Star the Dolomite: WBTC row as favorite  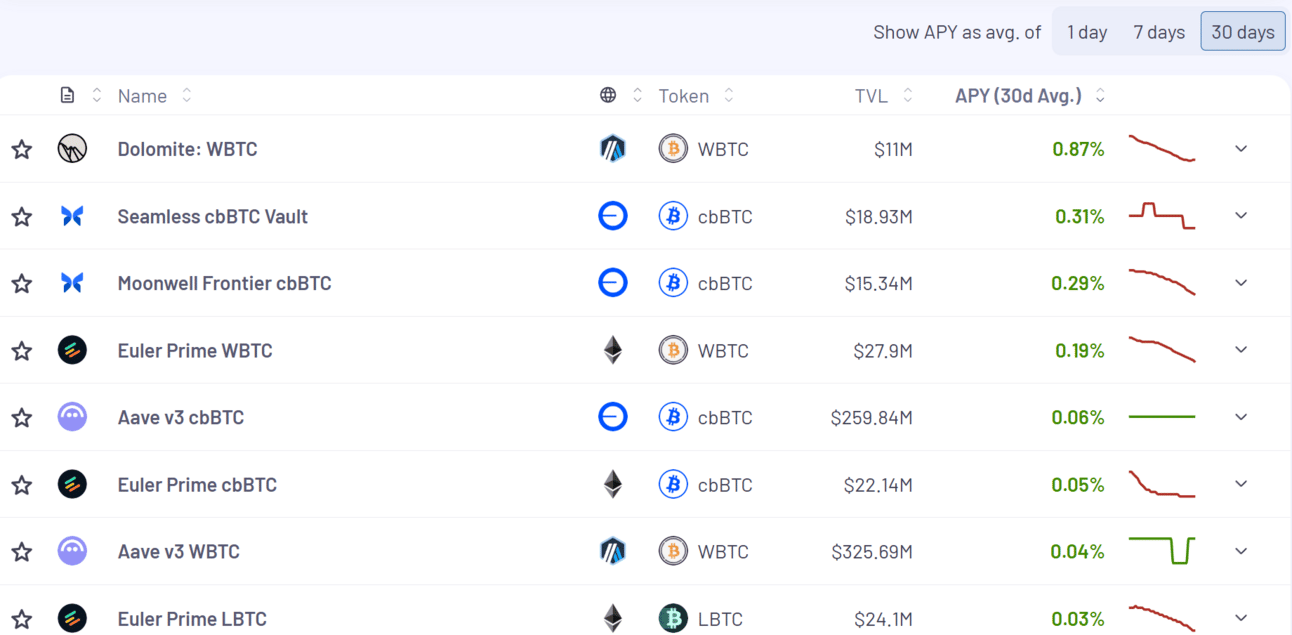click(x=22, y=150)
